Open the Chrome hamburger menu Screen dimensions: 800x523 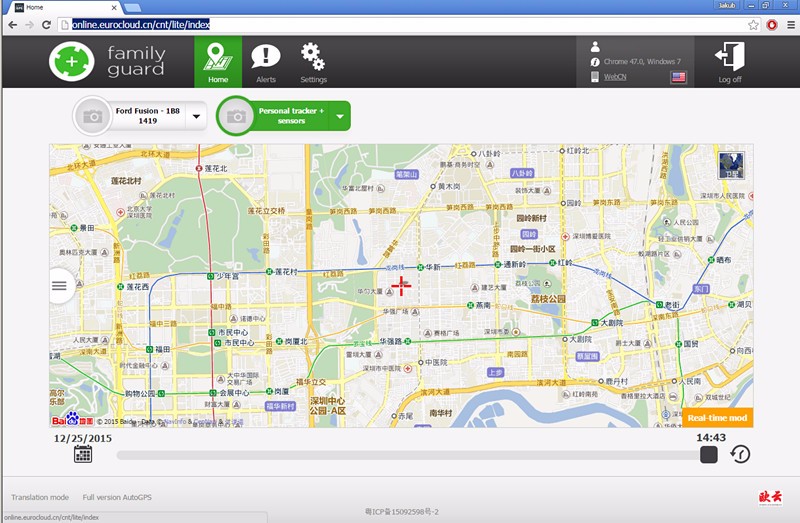point(790,25)
